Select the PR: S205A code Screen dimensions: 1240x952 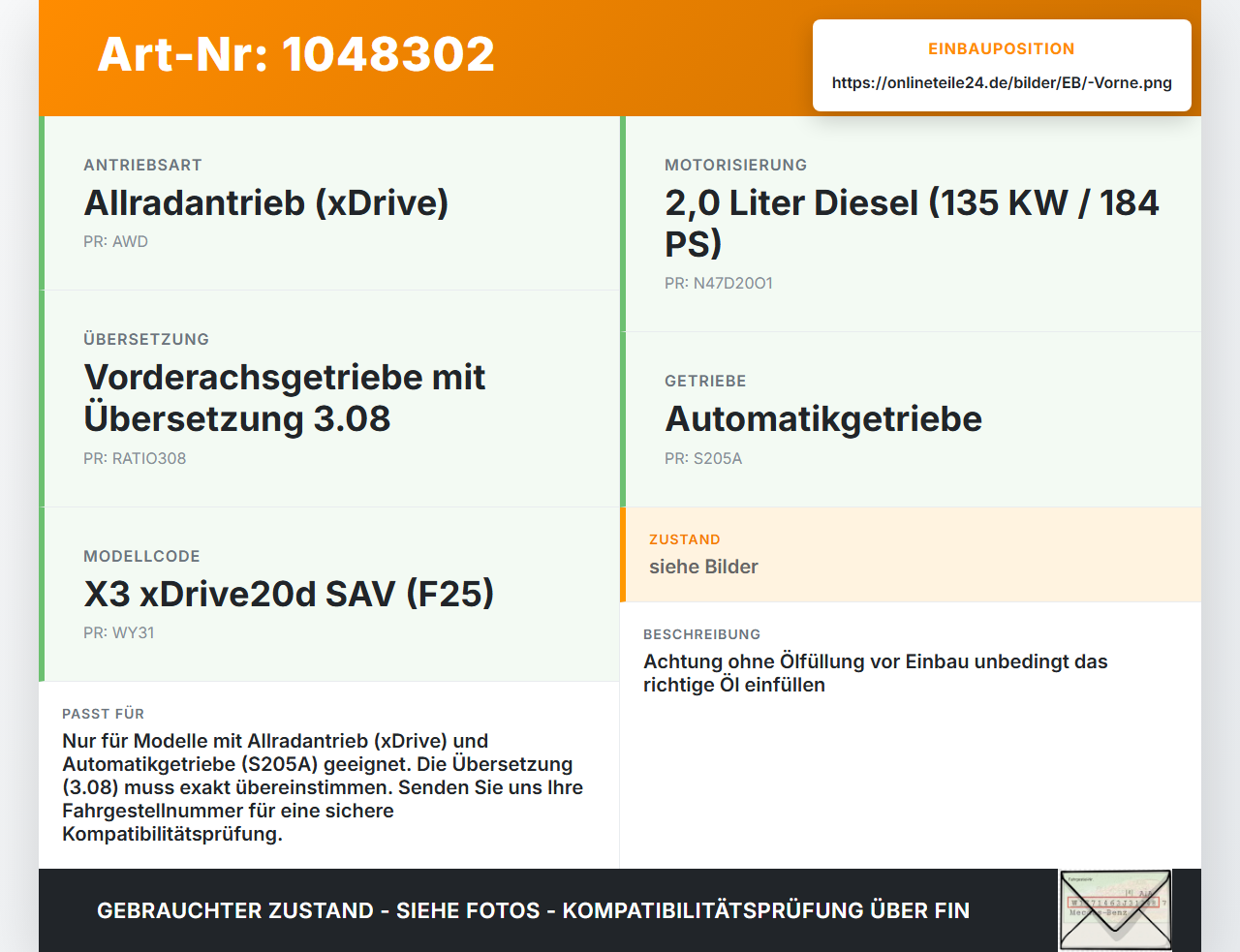click(703, 459)
